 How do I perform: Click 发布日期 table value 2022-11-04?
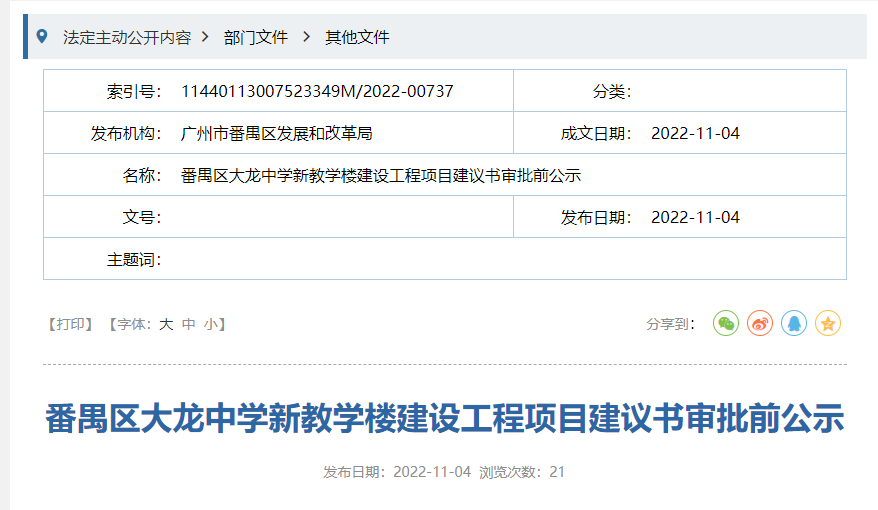pos(695,217)
